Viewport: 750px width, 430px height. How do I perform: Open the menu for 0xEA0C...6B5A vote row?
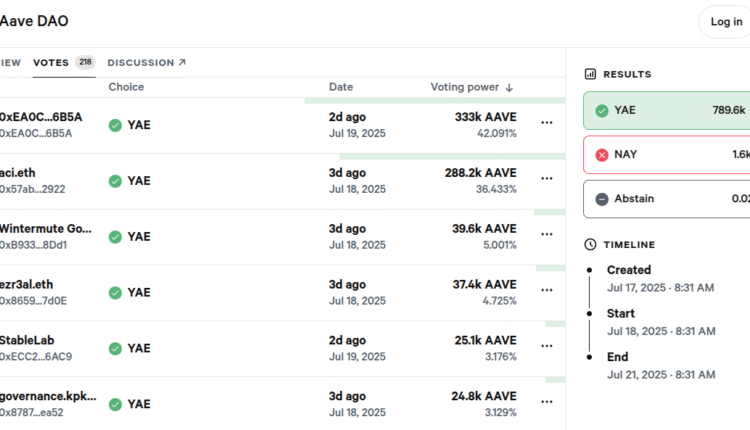pos(546,122)
